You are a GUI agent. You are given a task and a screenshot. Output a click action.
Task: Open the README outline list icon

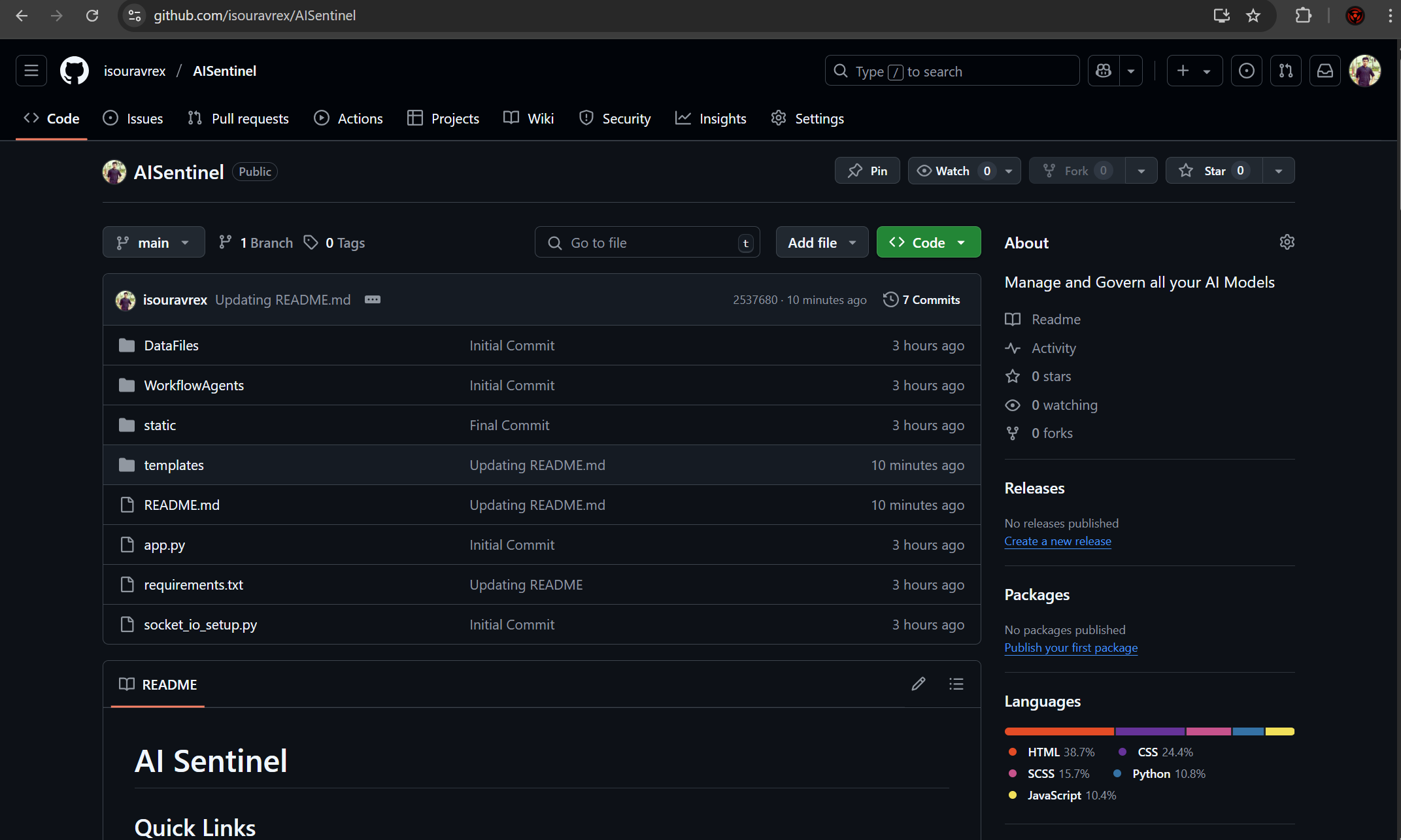coord(956,684)
